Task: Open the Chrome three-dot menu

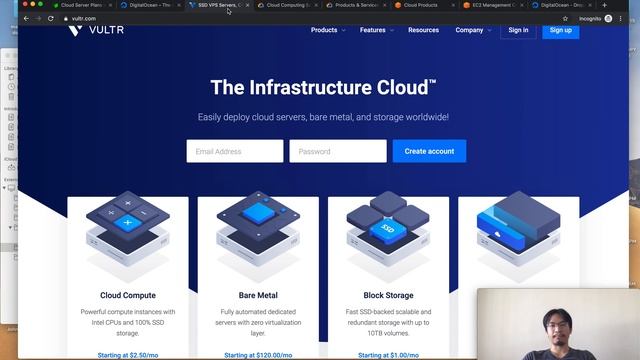Action: [621, 18]
